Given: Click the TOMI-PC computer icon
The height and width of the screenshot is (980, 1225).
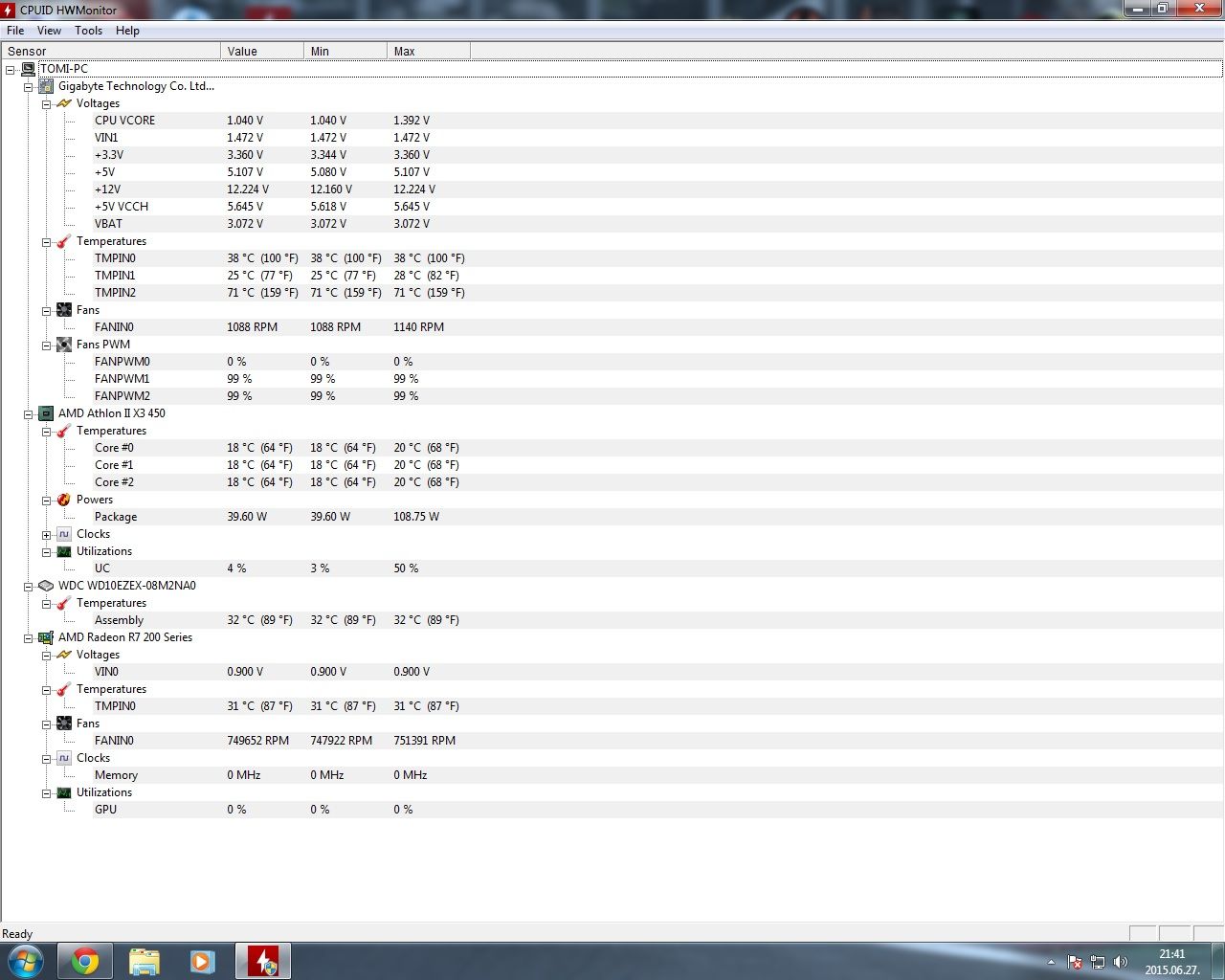Looking at the screenshot, I should [x=28, y=69].
